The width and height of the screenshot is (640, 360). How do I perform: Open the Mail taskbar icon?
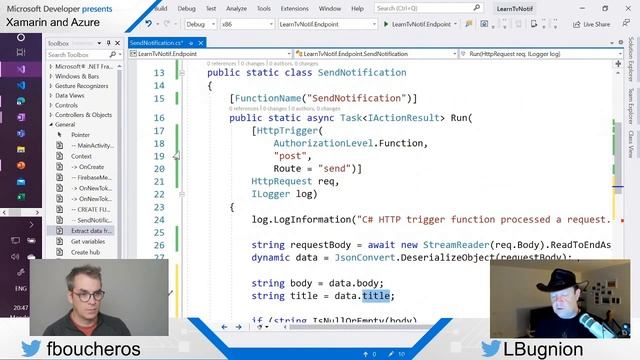(21, 182)
